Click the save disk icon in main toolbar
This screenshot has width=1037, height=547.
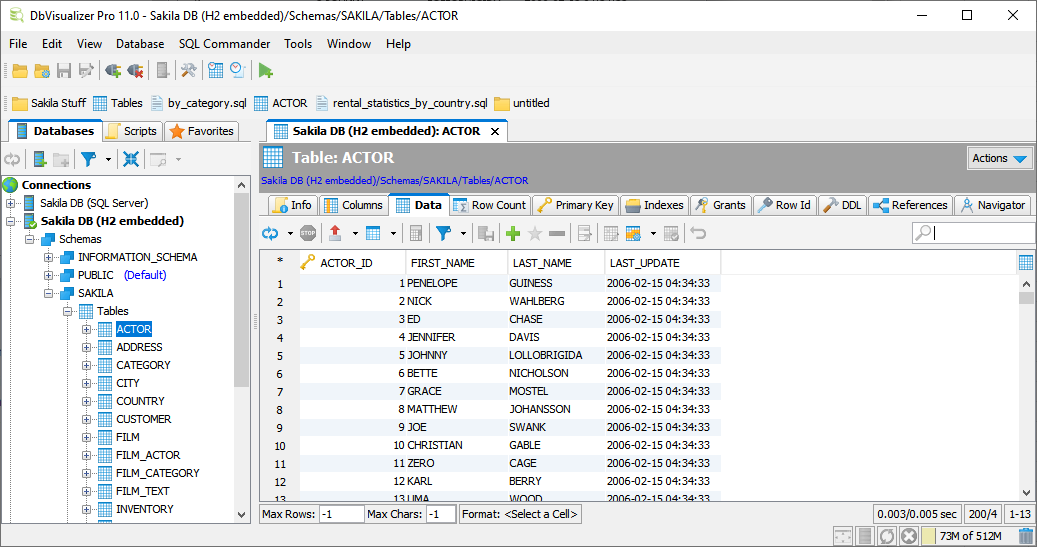click(63, 71)
